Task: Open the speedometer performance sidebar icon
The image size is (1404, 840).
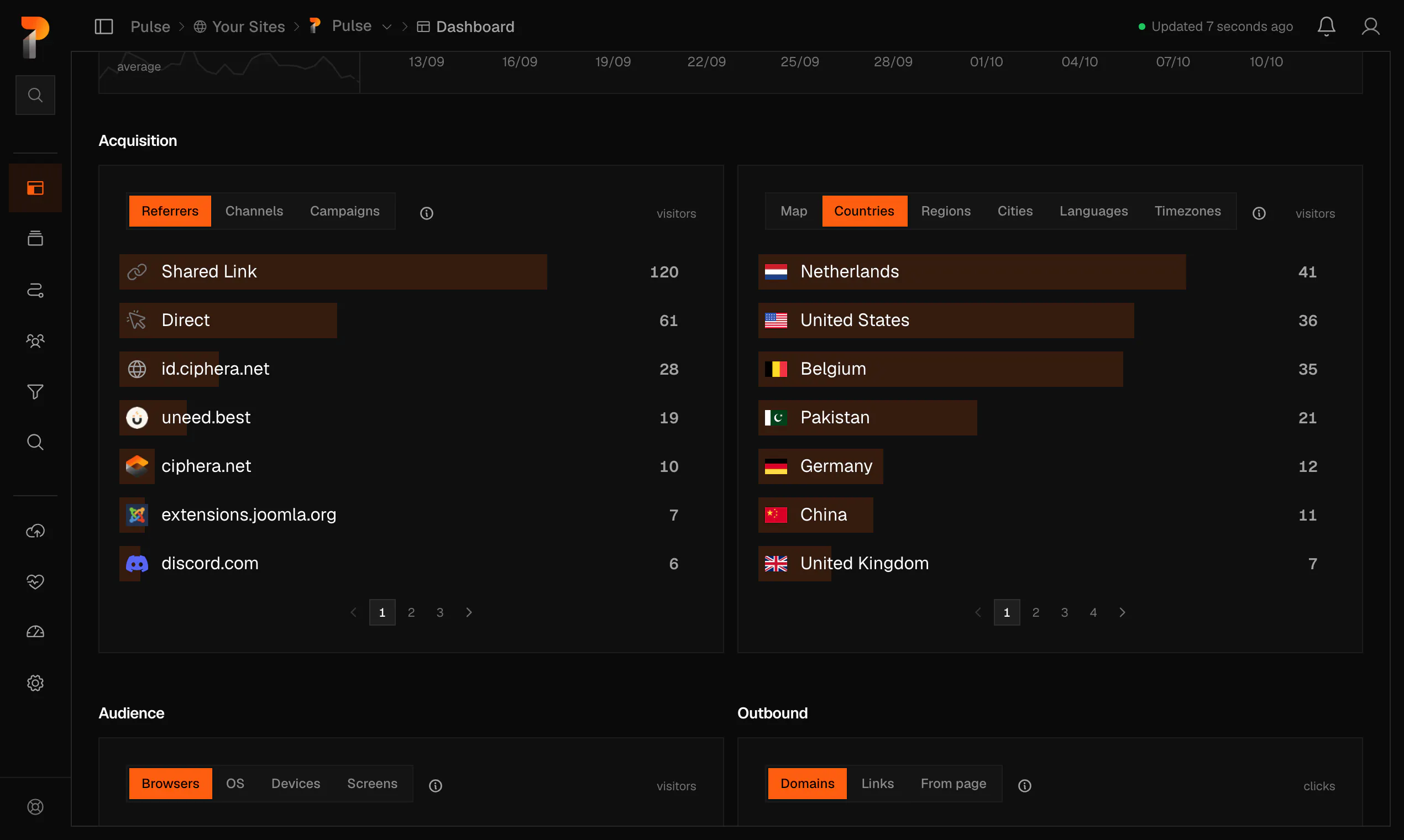Action: pyautogui.click(x=35, y=632)
